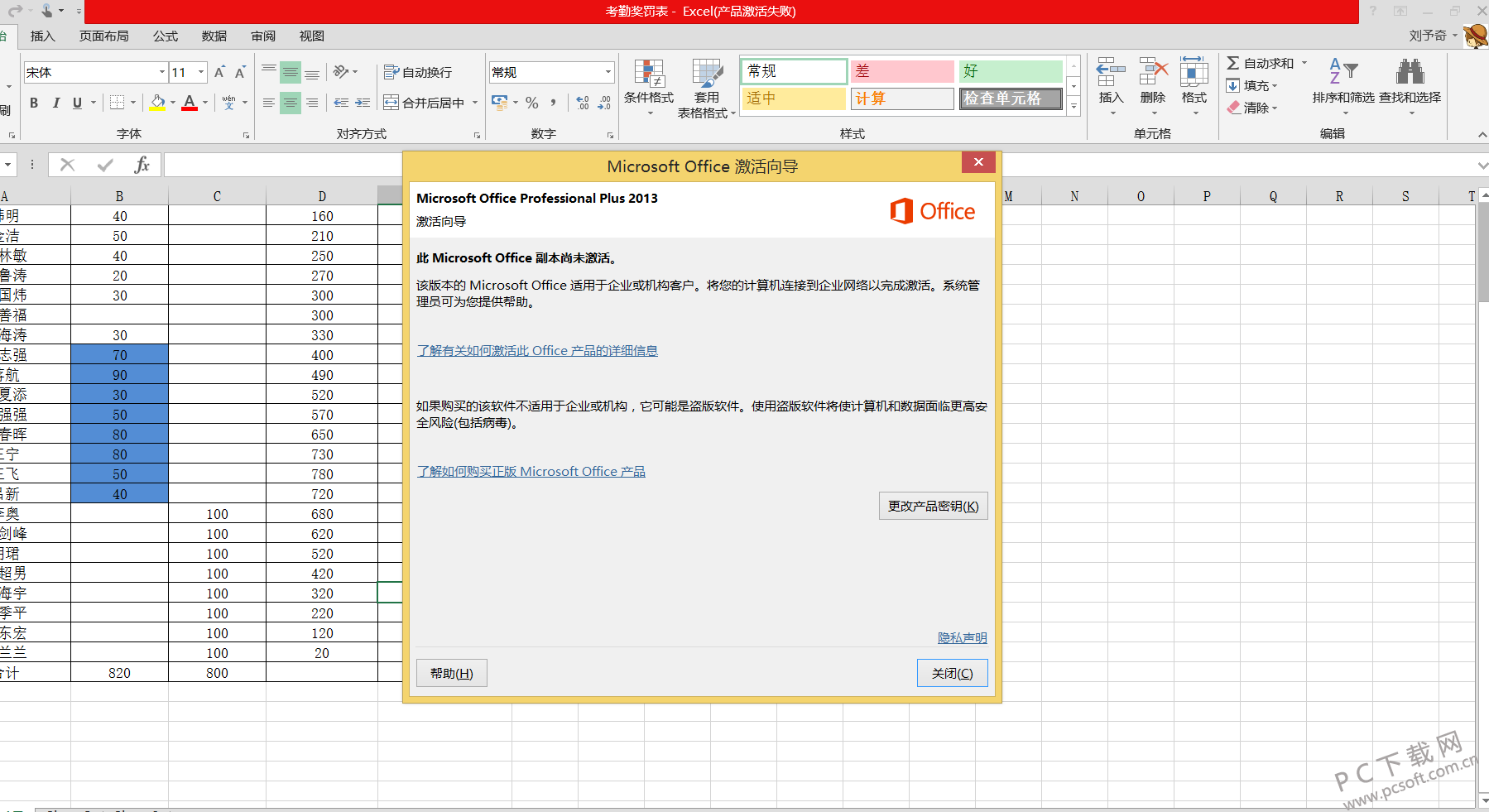Open 查找和选择 find and select
This screenshot has height=812, width=1489.
[x=1410, y=86]
